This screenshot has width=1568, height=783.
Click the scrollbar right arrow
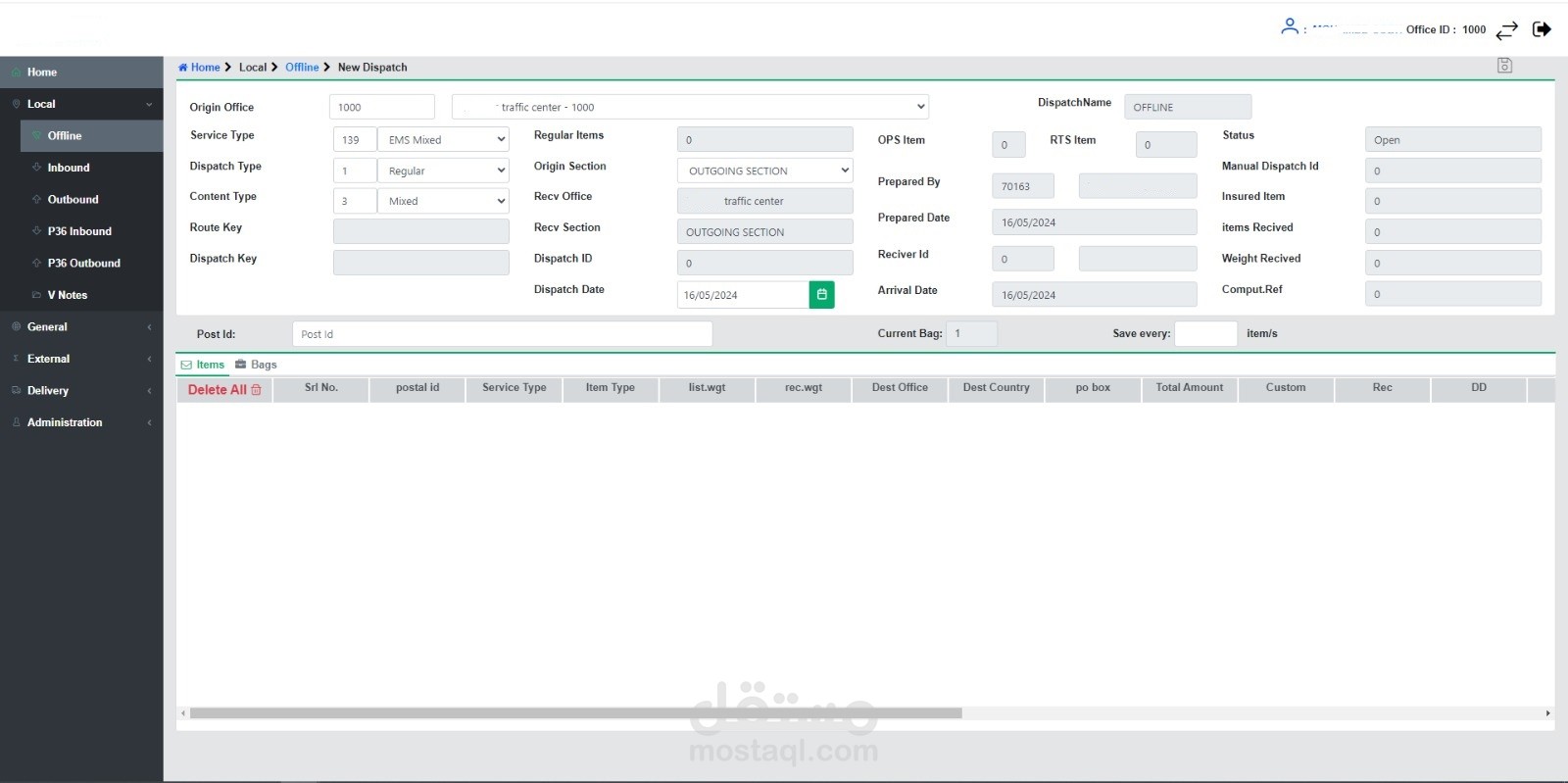pyautogui.click(x=1548, y=713)
